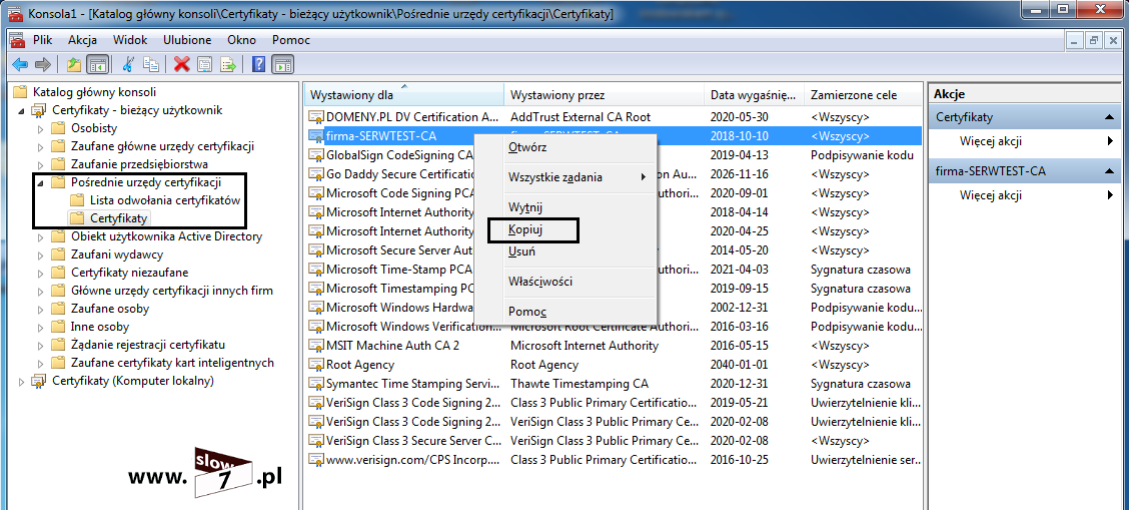Viewport: 1129px width, 510px height.
Task: Expand the Certyfikaty (Komputer lokalny) node
Action: (x=20, y=381)
